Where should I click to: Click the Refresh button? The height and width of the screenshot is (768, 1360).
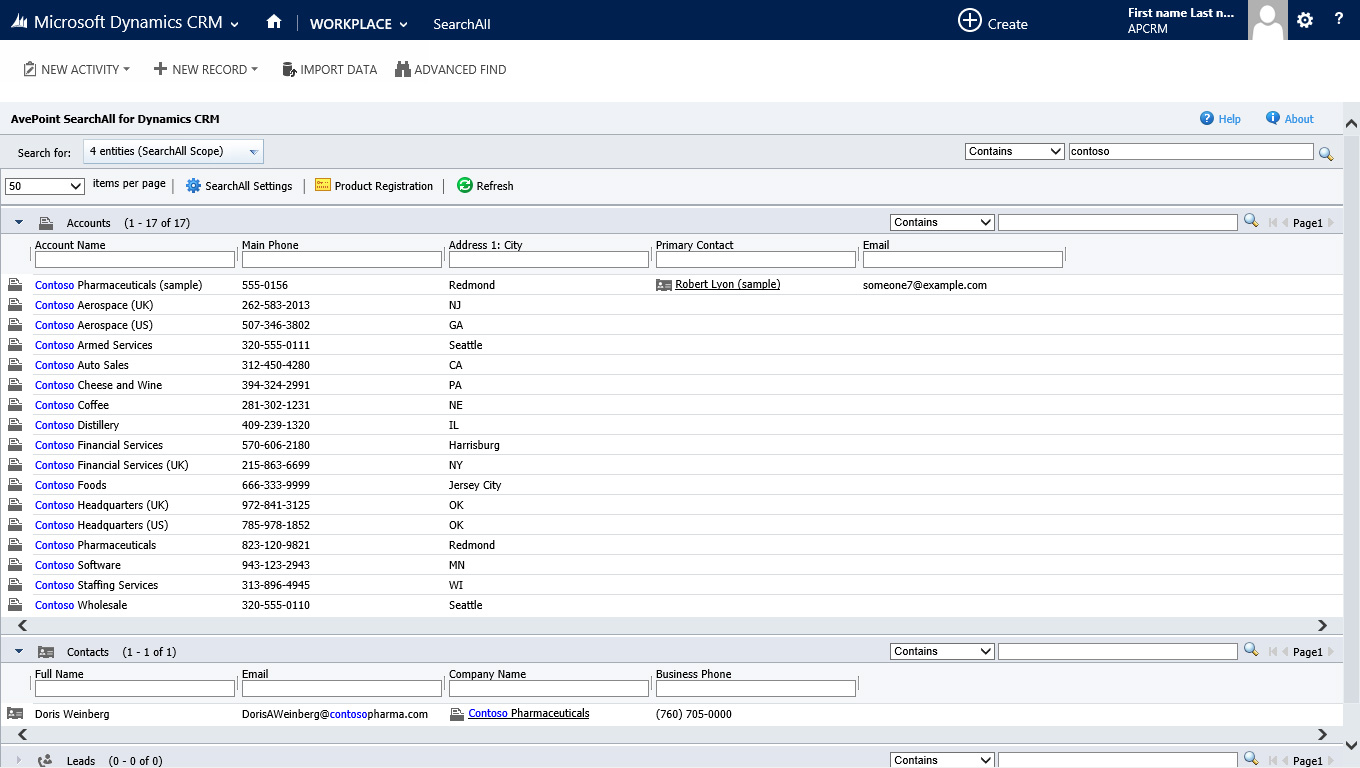[x=485, y=186]
